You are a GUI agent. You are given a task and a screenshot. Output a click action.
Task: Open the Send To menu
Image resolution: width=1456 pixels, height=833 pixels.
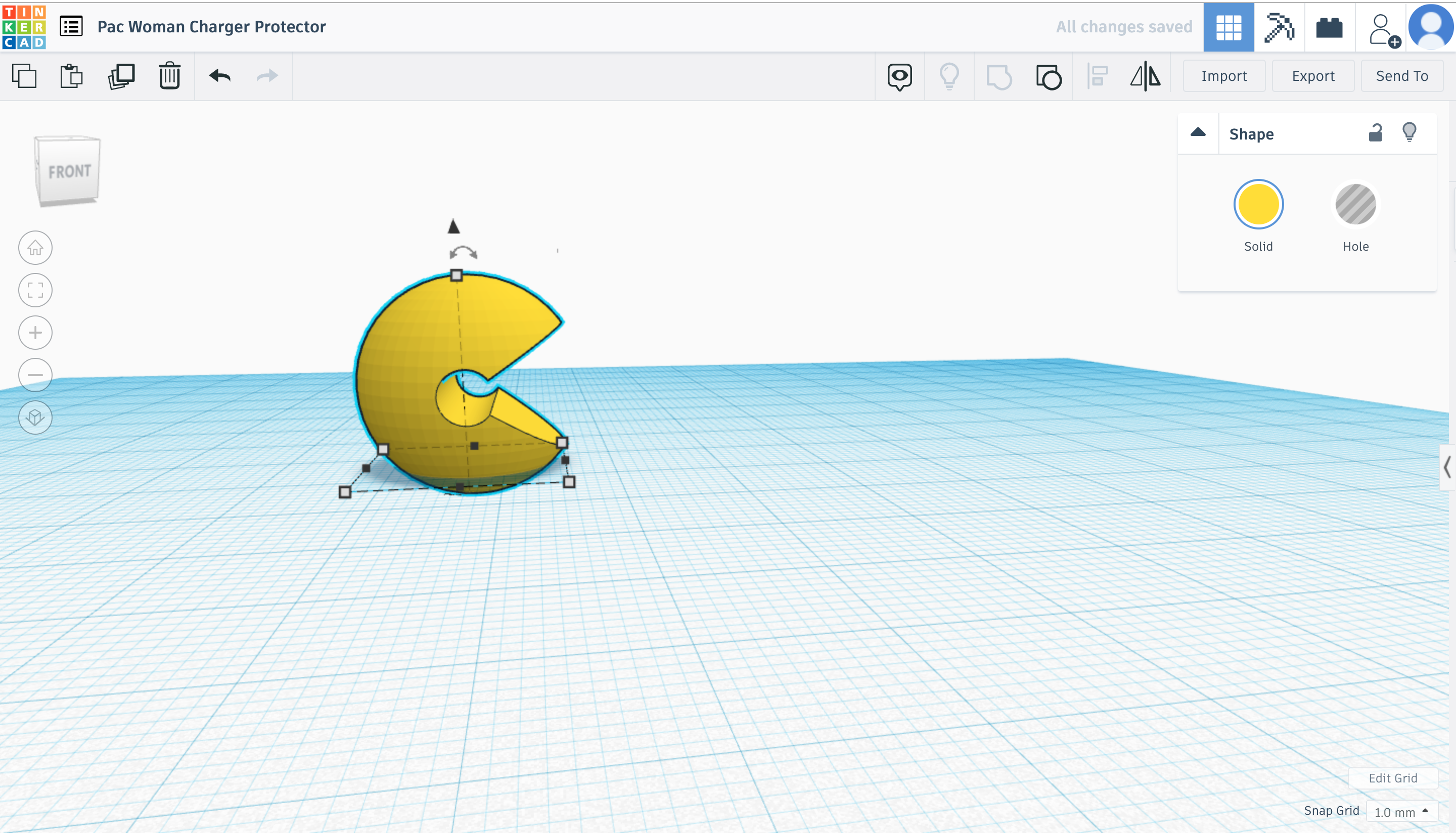[1401, 76]
